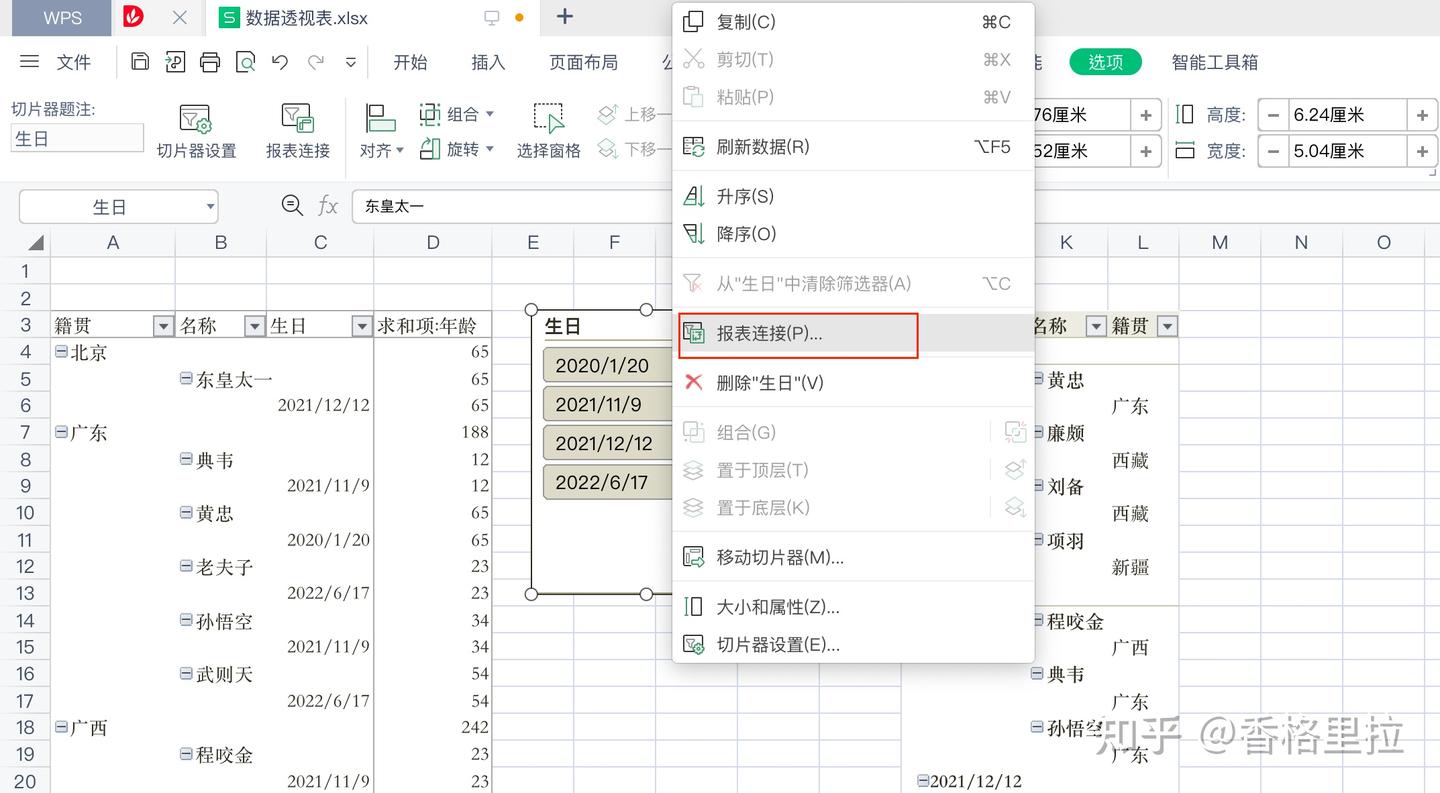Choose 复制(C) from the context menu
The height and width of the screenshot is (793, 1440).
pos(853,22)
